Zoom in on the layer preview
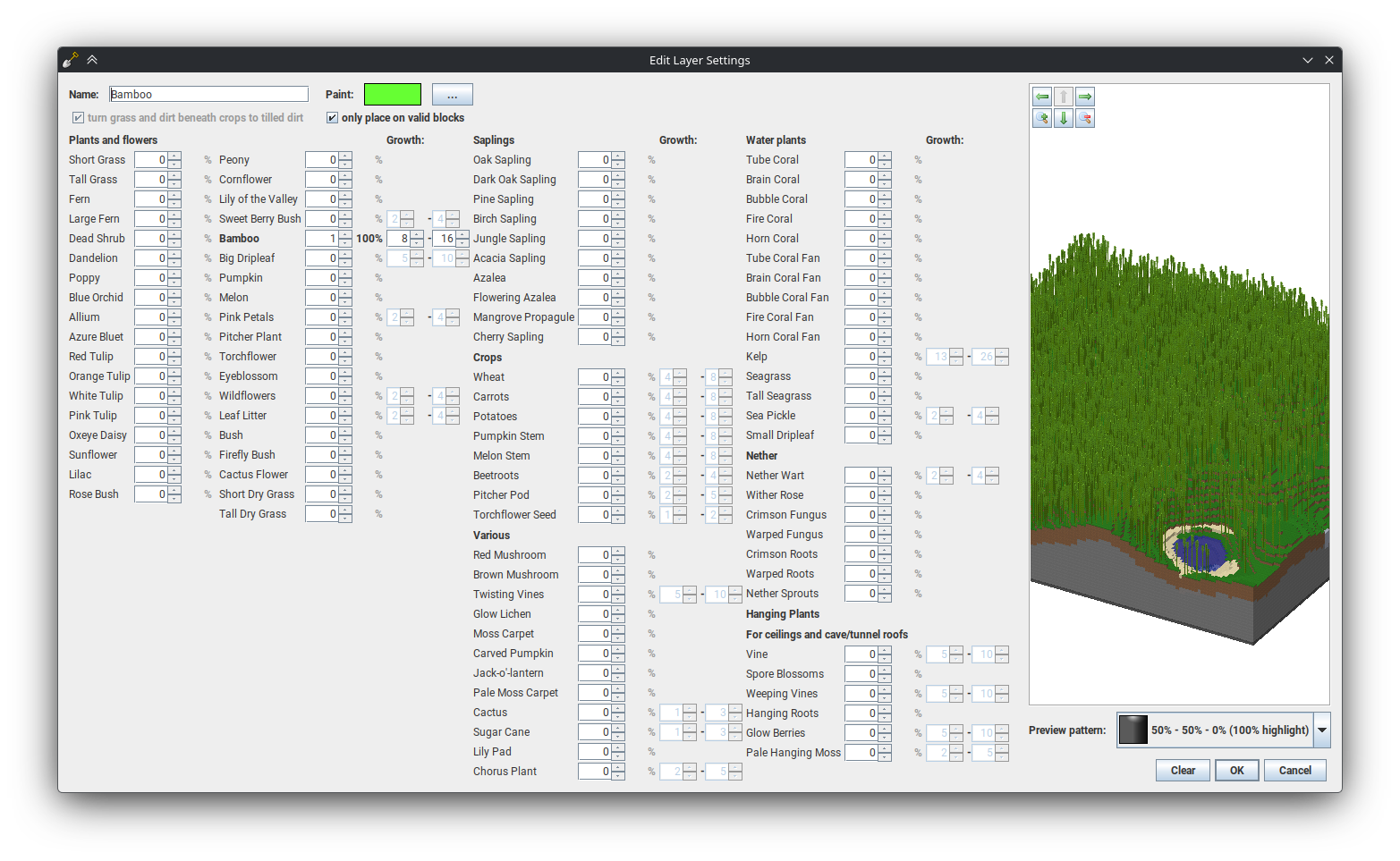Viewport: 1400px width, 861px height. point(1042,118)
